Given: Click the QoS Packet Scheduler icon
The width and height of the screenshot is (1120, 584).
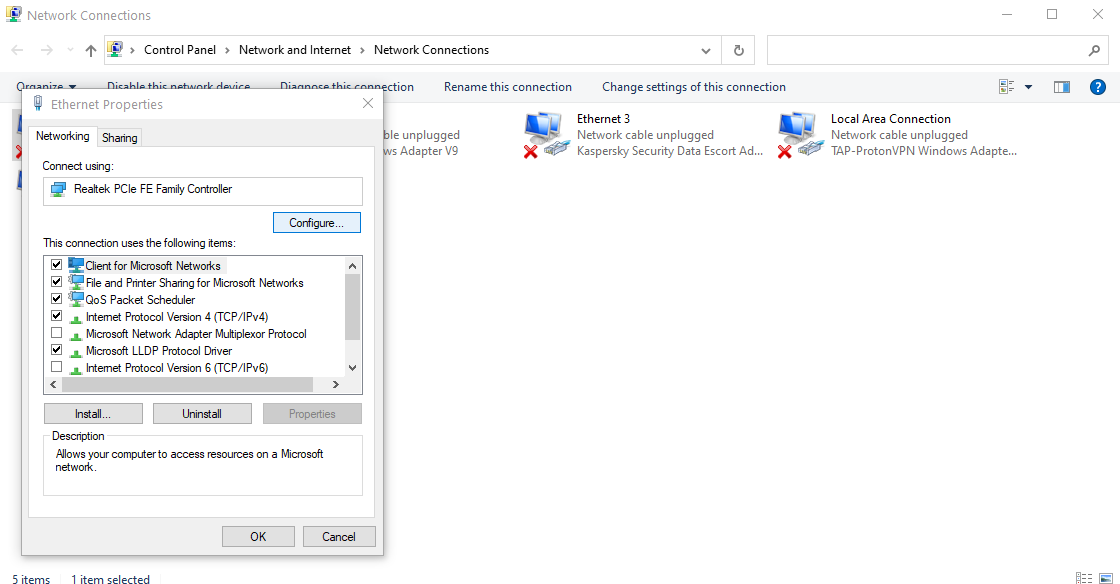Looking at the screenshot, I should [76, 299].
